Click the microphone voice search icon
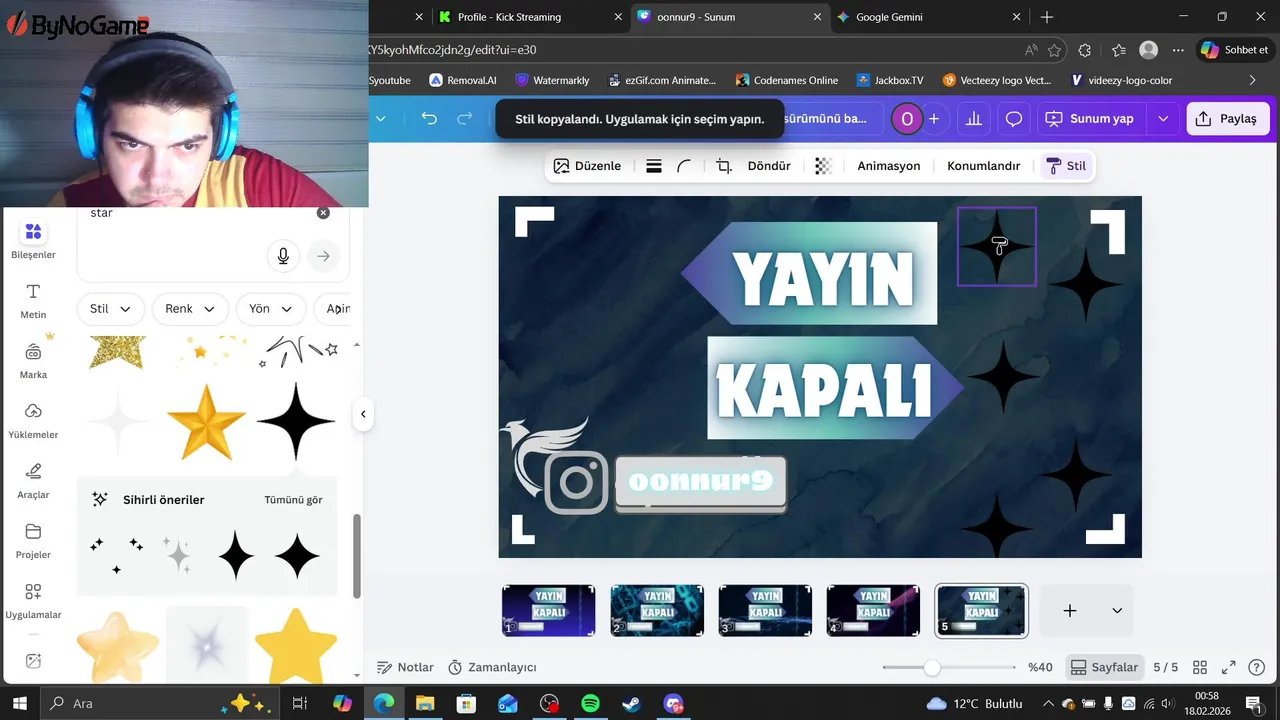 pos(283,257)
